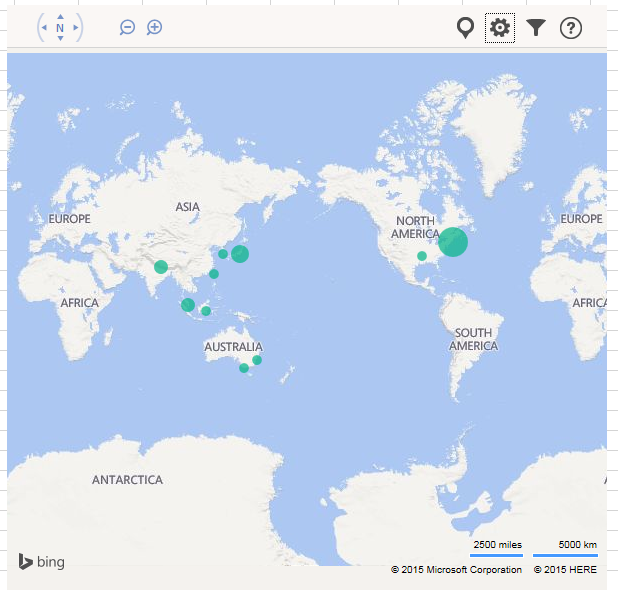Screen dimensions: 633x590
Task: Select the data bubble over India
Action: (x=161, y=267)
